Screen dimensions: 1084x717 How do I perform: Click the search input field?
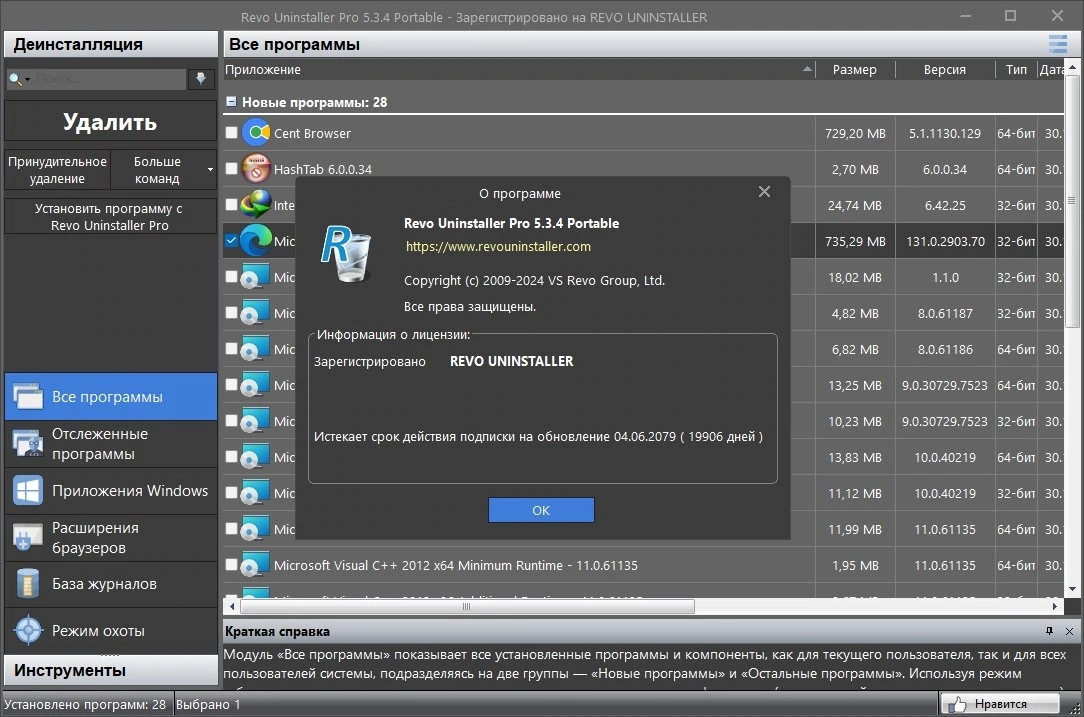click(109, 79)
